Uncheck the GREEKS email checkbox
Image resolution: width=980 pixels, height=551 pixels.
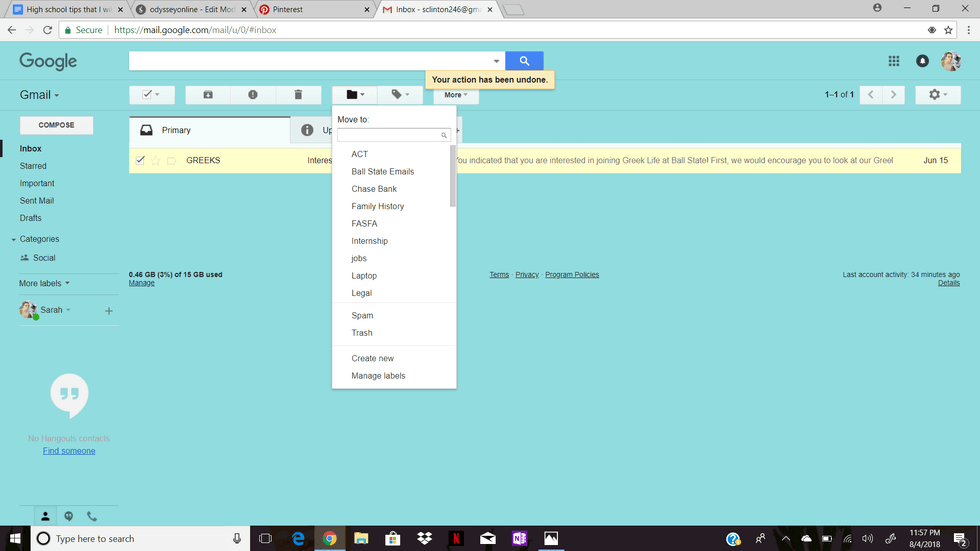141,160
